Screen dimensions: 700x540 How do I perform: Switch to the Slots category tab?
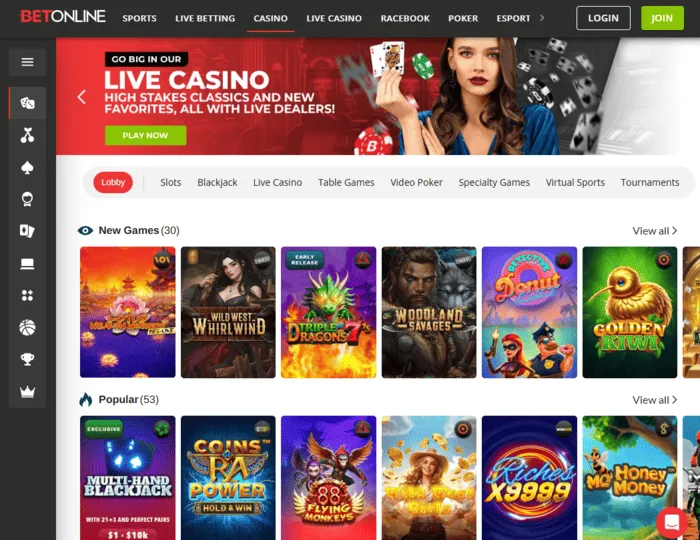[x=171, y=182]
